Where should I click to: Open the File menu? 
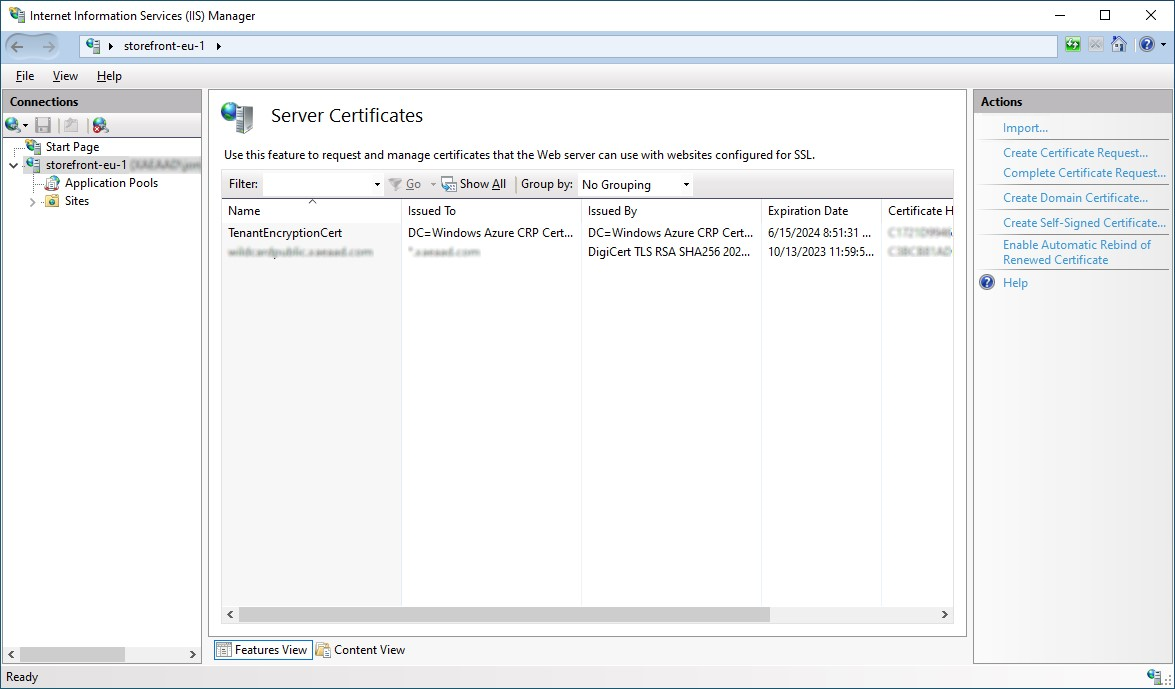(25, 76)
